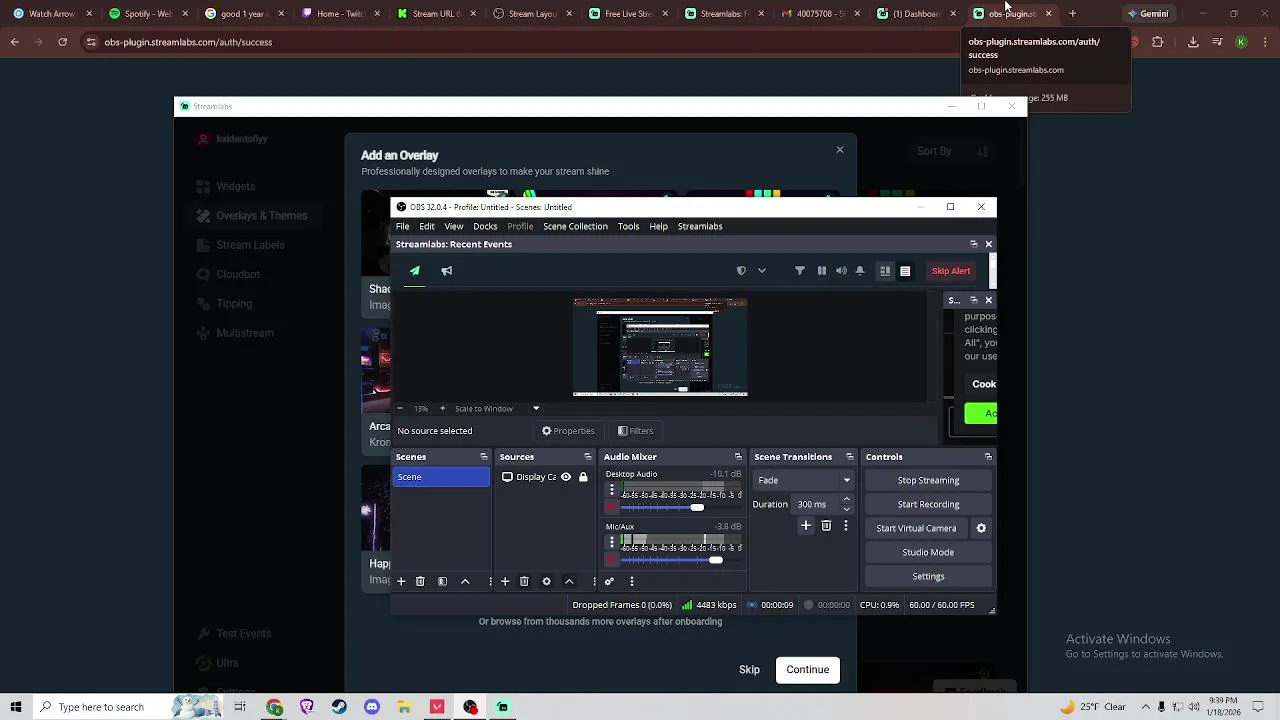The image size is (1280, 720).
Task: Open transition properties three-dot menu
Action: [846, 526]
